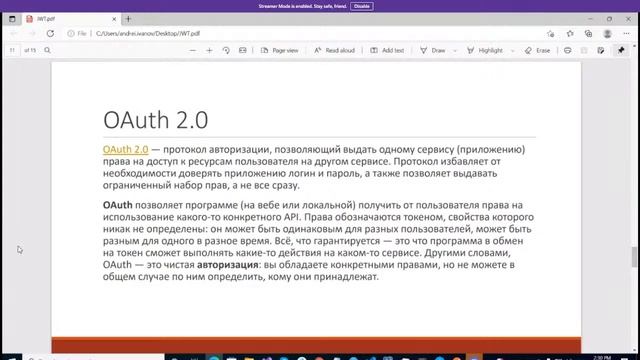Click the OAuth 2.0 slide heading
Viewport: 640px width, 360px height.
[156, 120]
